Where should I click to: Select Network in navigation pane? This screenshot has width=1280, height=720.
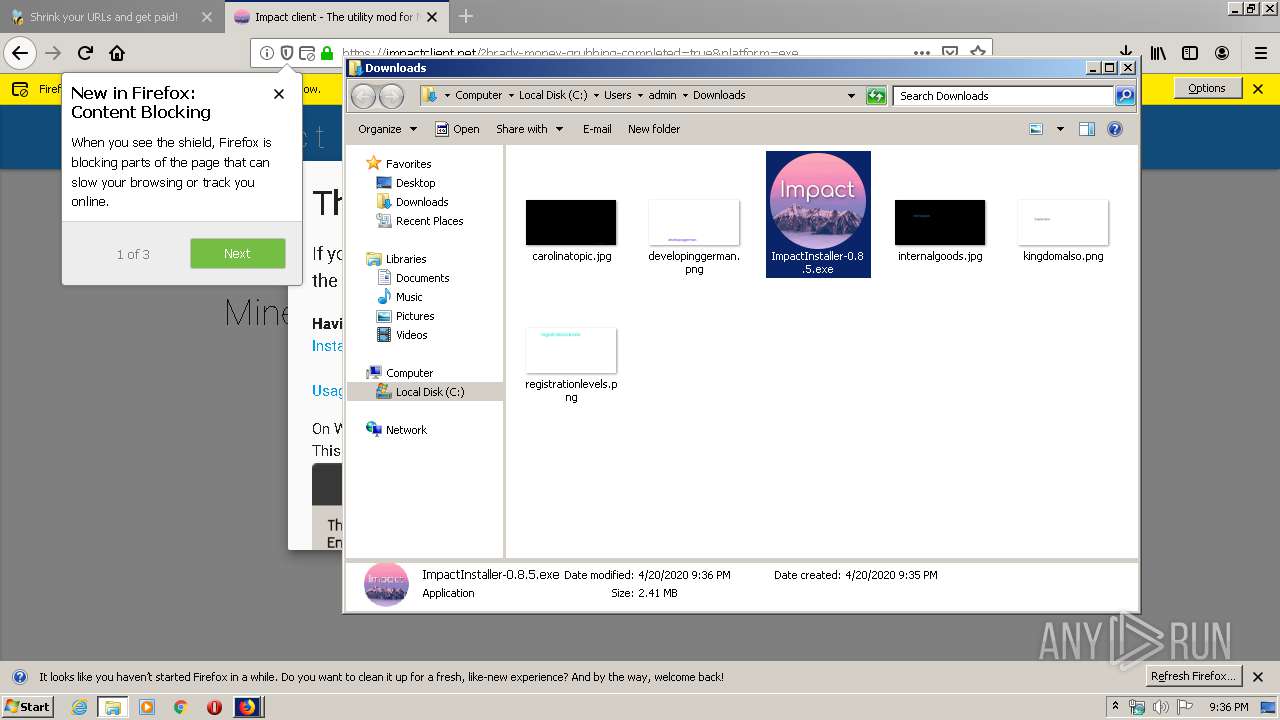(x=406, y=430)
